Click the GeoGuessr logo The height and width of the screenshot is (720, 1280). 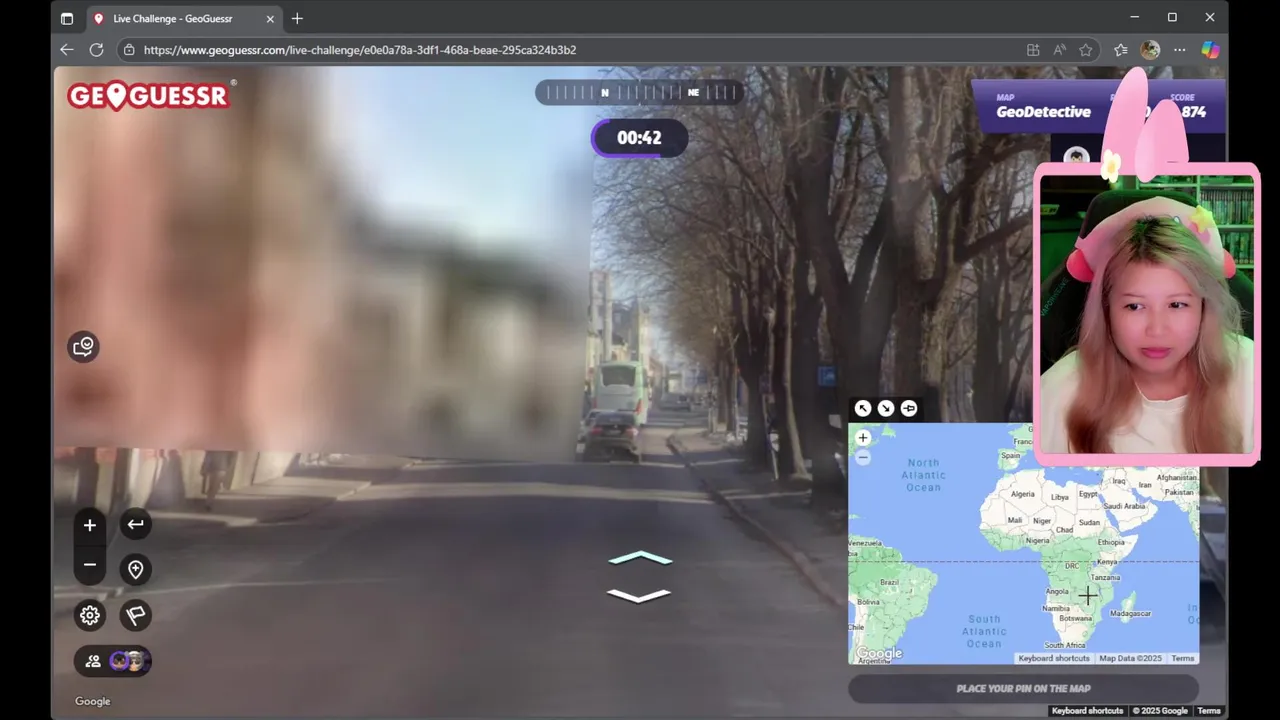coord(150,95)
